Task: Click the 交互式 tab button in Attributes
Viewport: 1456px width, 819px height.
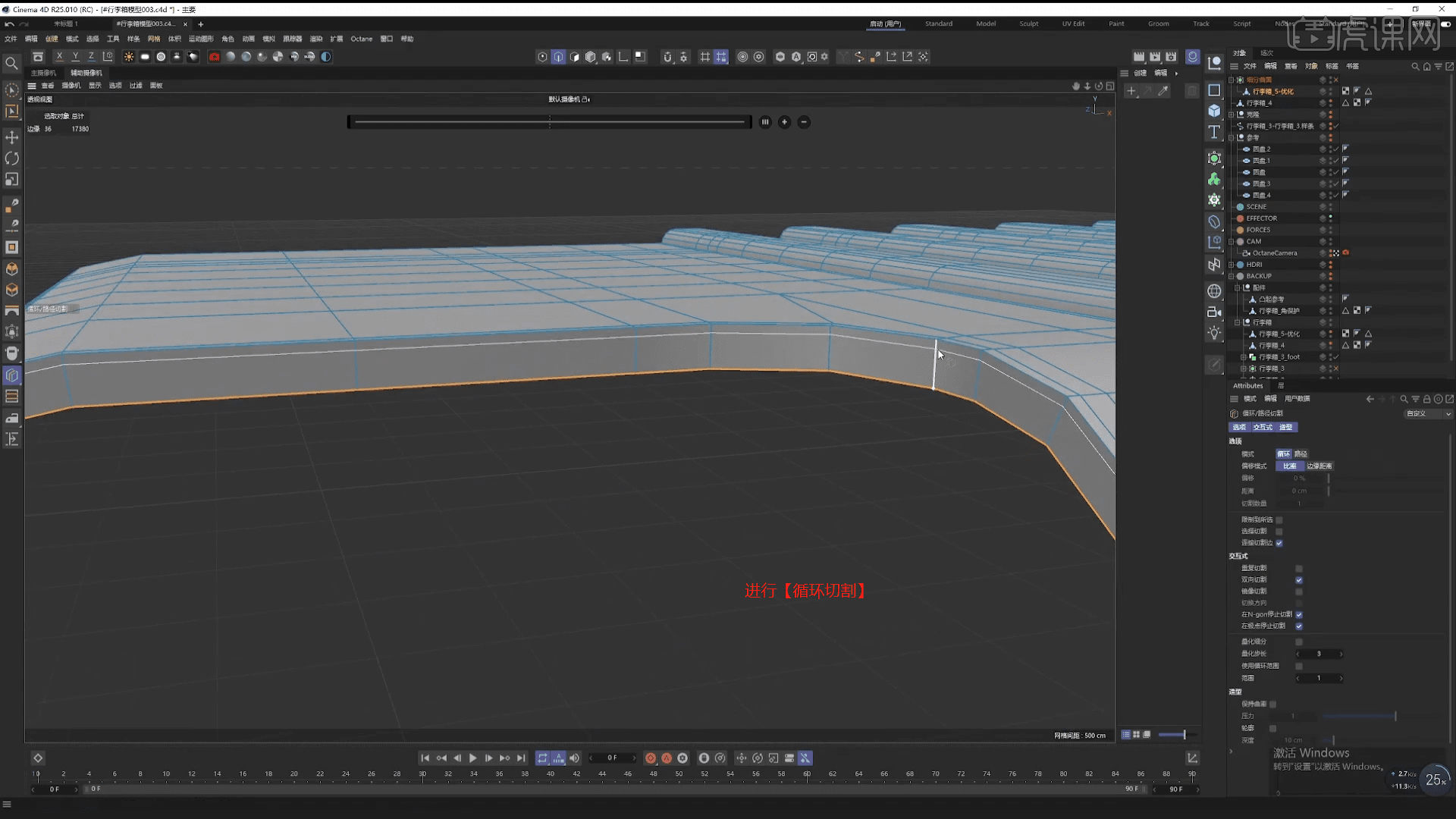Action: [1263, 428]
